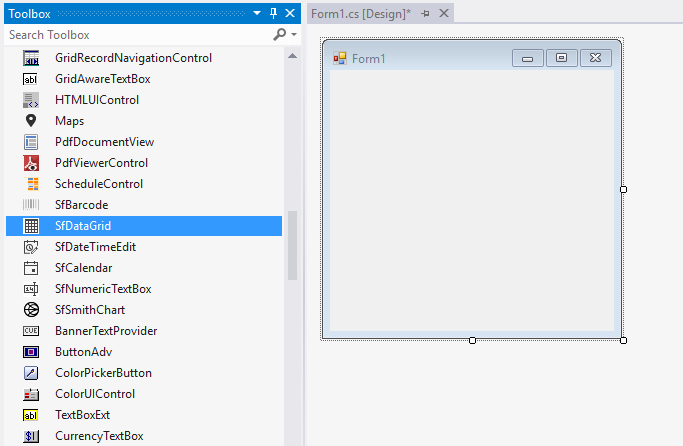Click the right-edge resize handle of Form1

coord(623,189)
